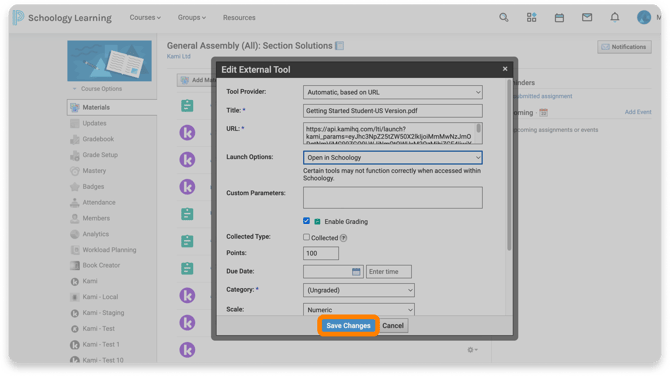Image resolution: width=670 pixels, height=376 pixels.
Task: Click the Points input field
Action: pyautogui.click(x=321, y=253)
